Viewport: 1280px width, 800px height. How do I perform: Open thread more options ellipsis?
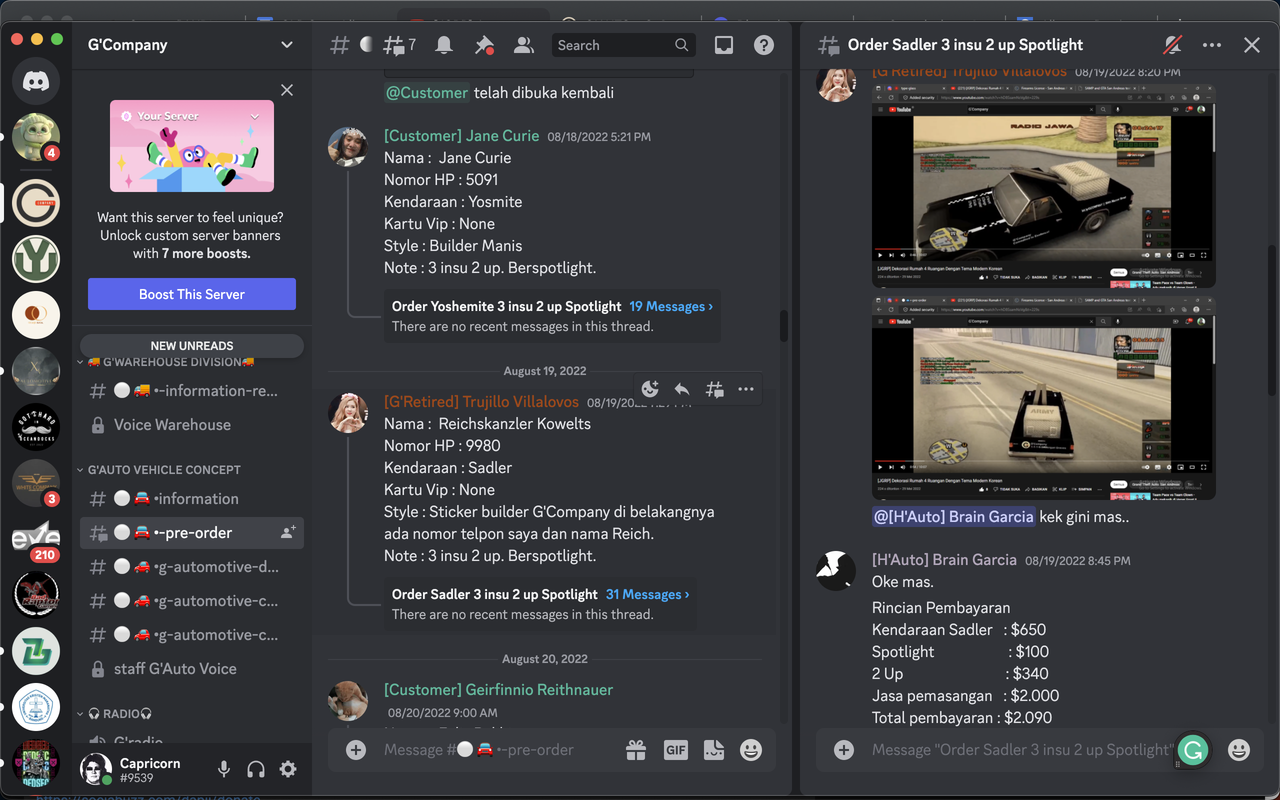pyautogui.click(x=1212, y=45)
